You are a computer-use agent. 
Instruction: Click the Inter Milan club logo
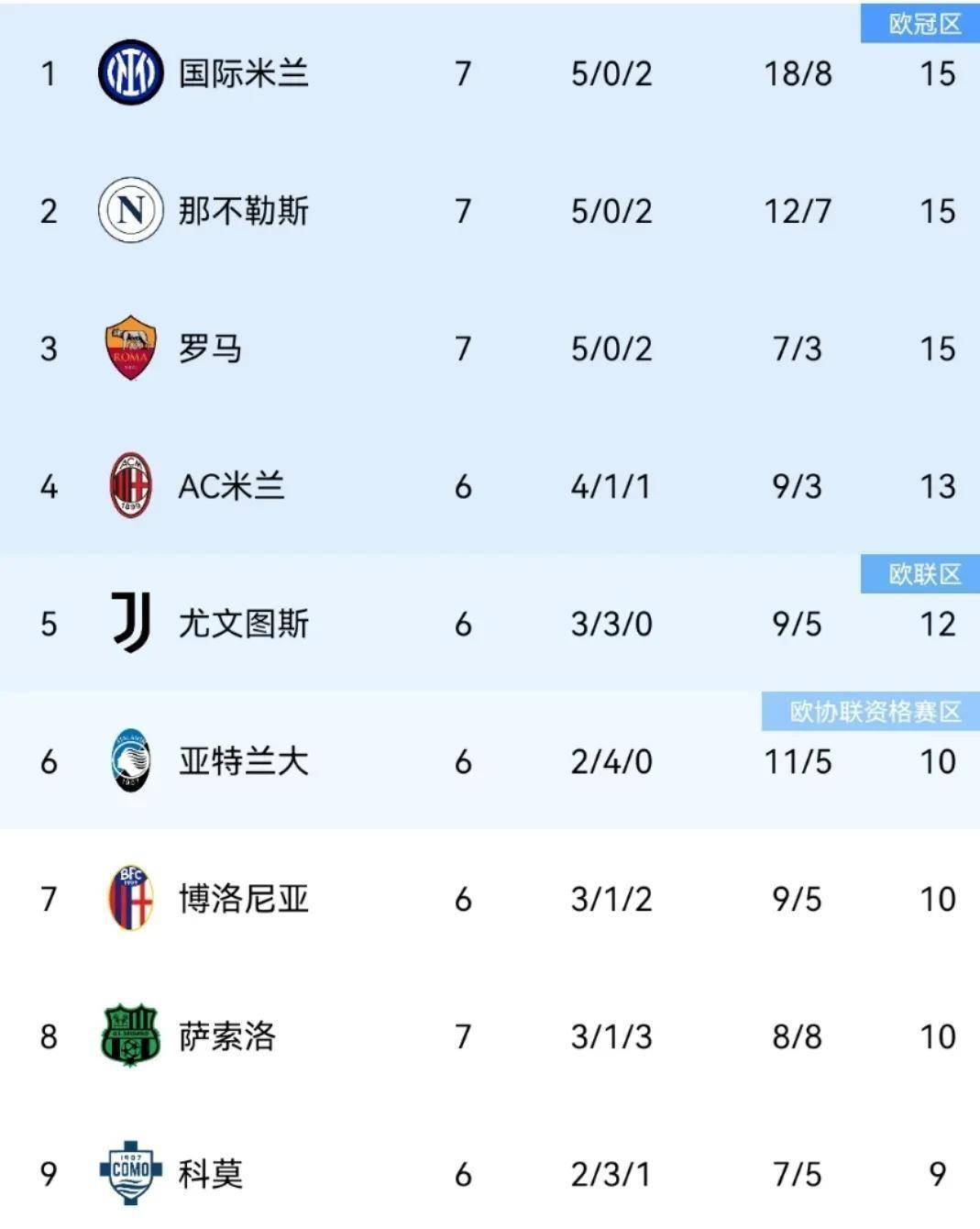click(130, 72)
